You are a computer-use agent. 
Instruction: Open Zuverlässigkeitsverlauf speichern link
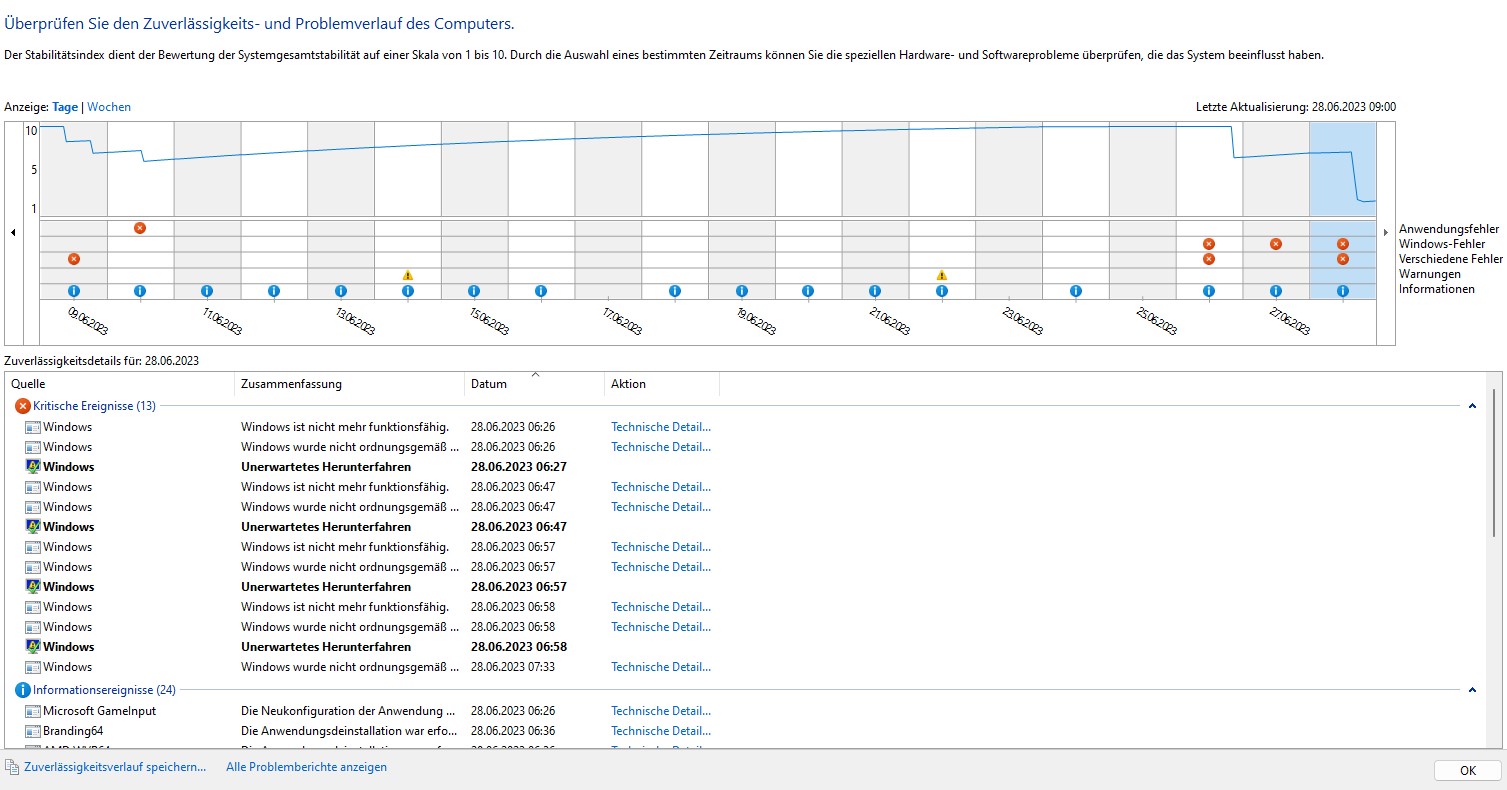point(115,767)
